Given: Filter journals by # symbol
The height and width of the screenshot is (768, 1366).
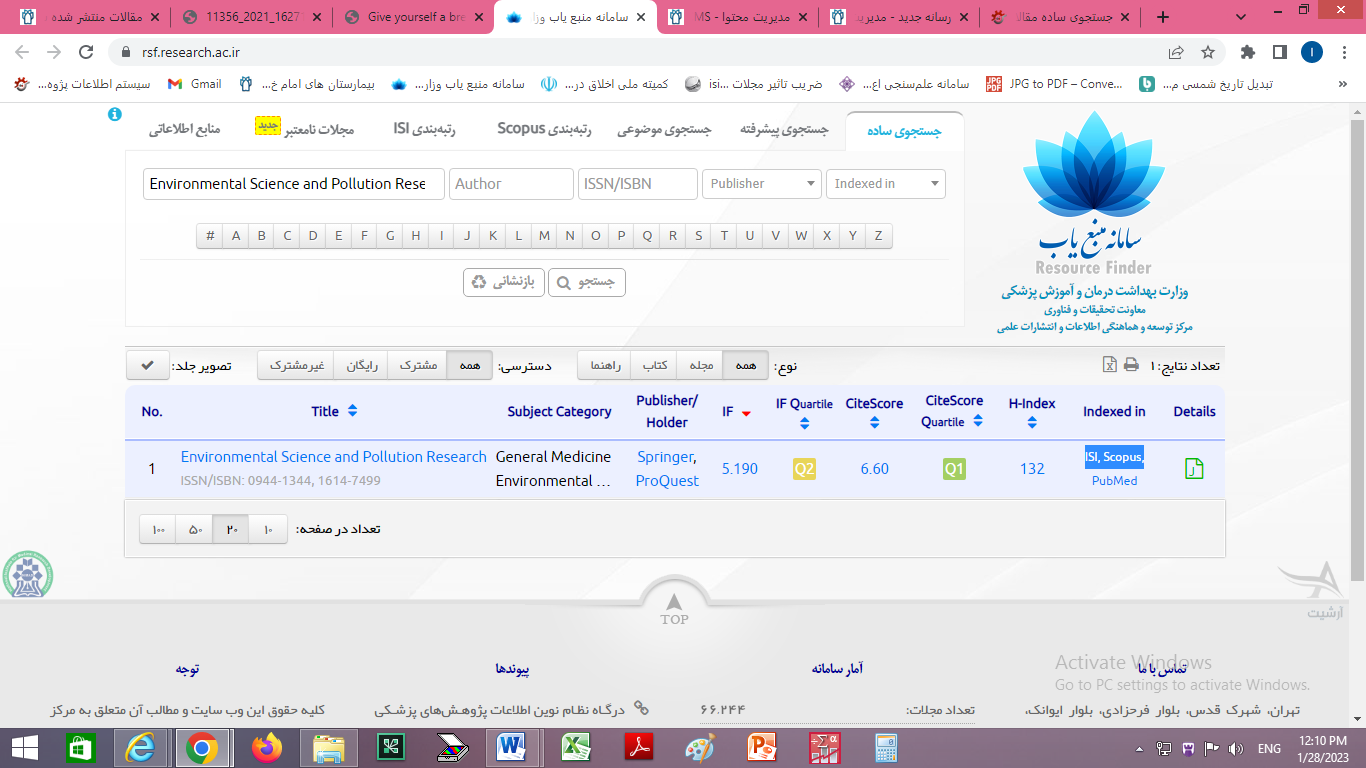Looking at the screenshot, I should (210, 236).
